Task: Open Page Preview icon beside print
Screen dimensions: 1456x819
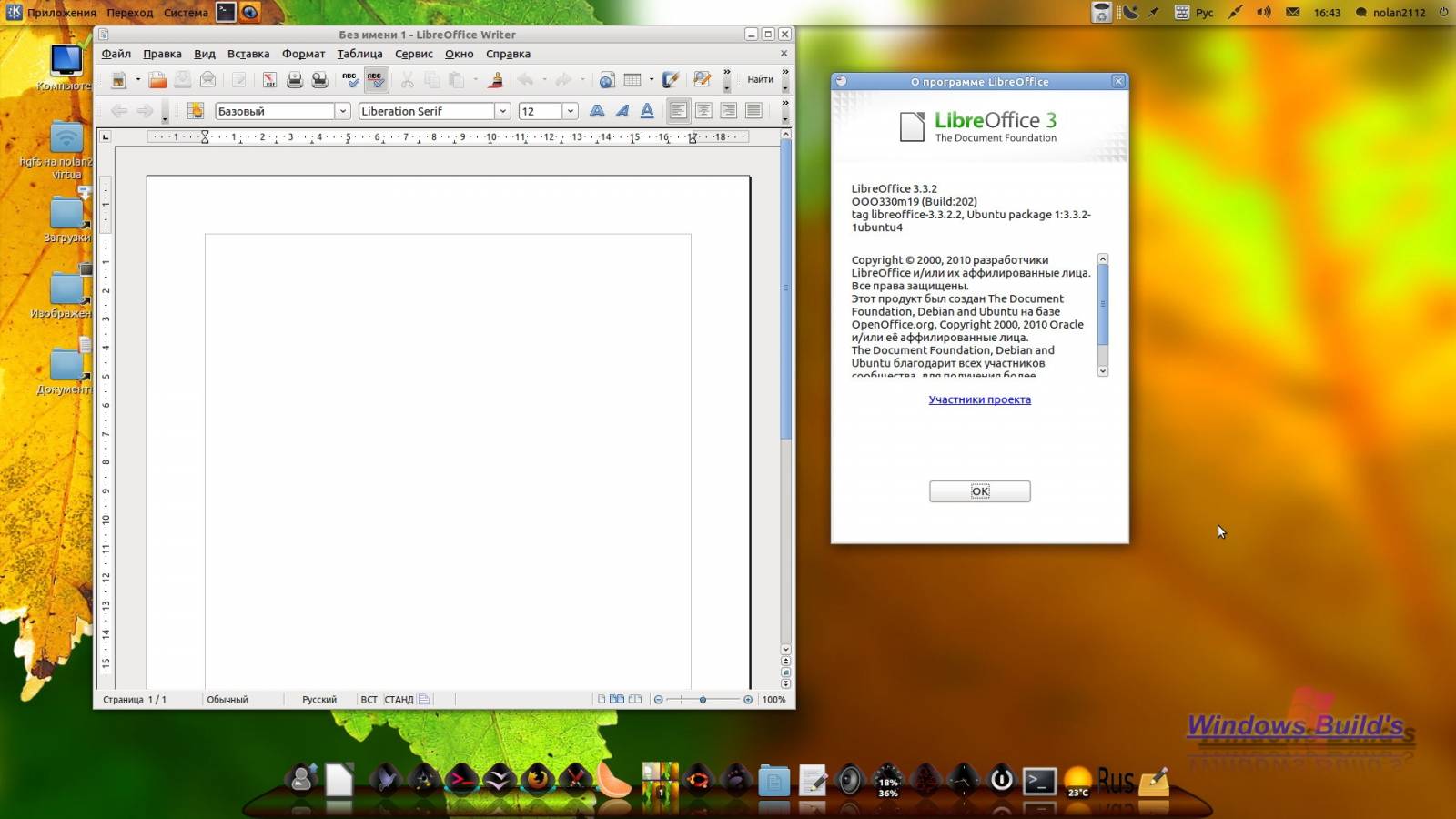Action: (x=319, y=80)
